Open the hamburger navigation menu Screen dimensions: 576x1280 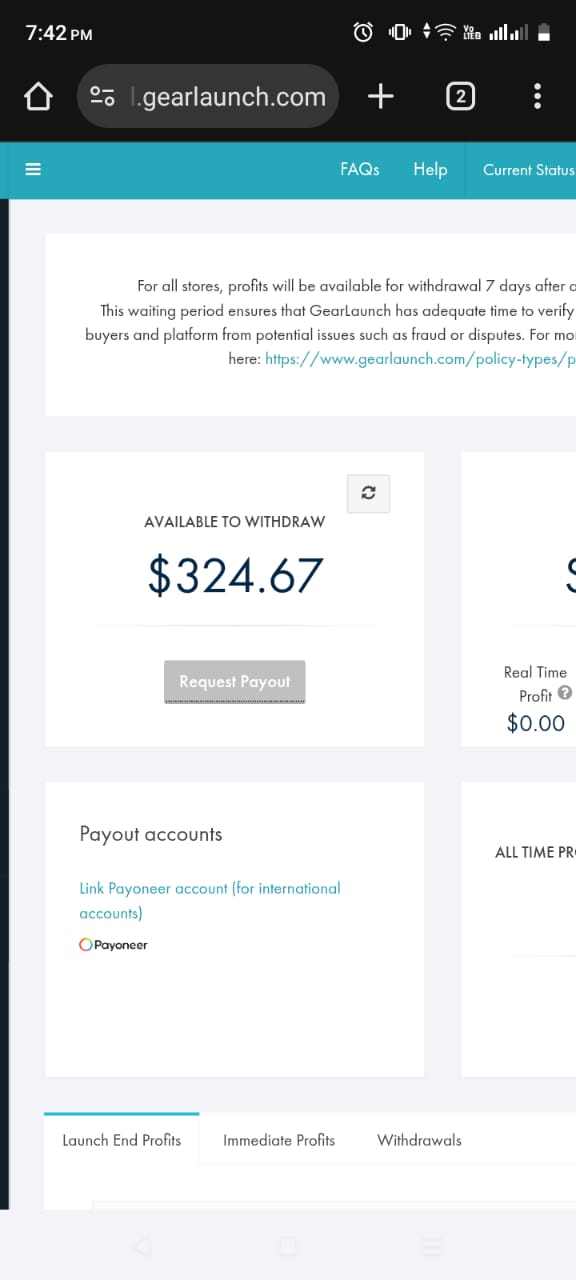pos(33,169)
